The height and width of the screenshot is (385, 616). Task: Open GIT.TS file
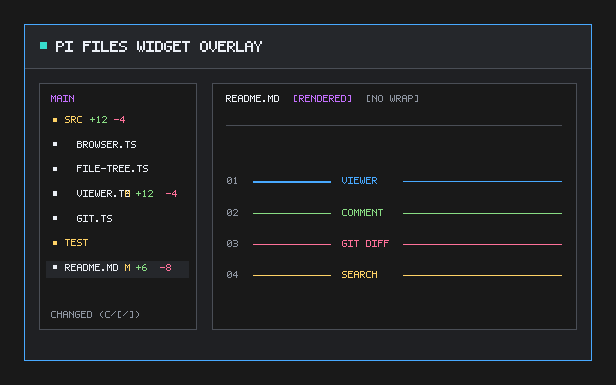coord(94,218)
